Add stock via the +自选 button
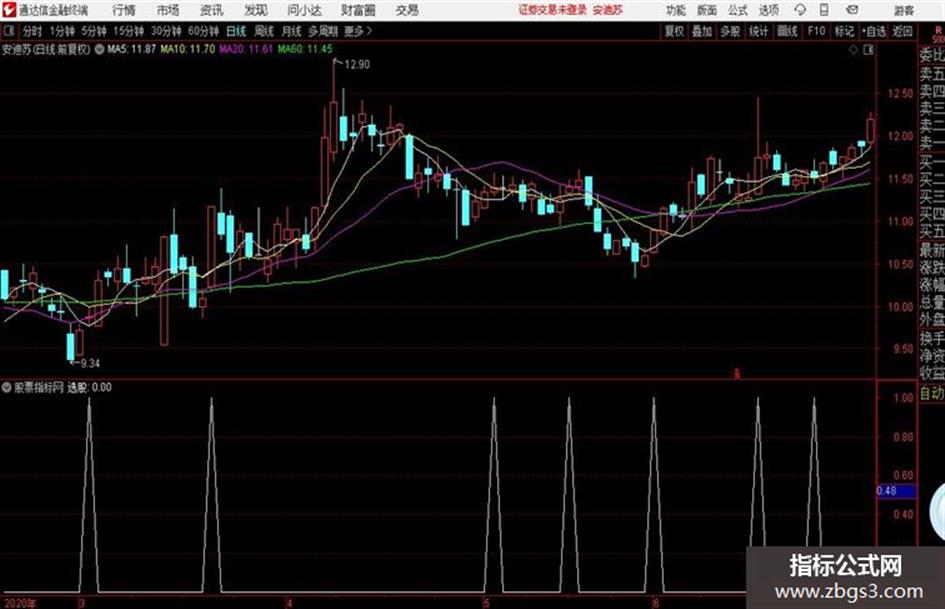Screen dimensions: 945x609 [x=873, y=31]
